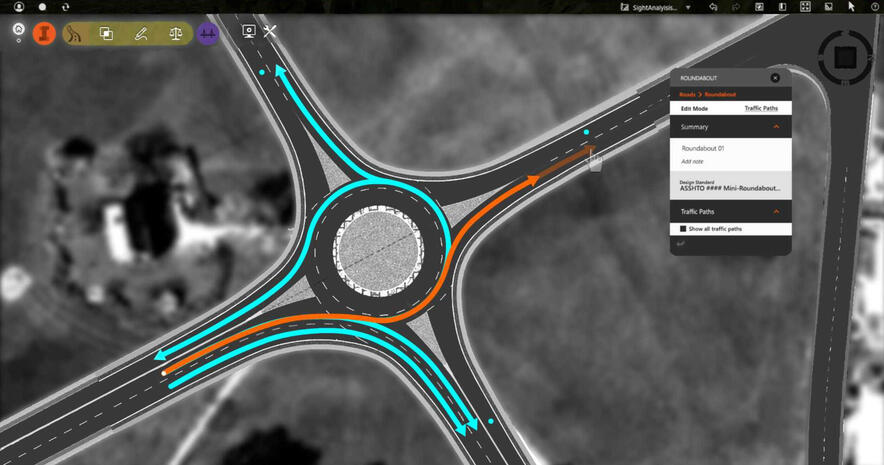Select the road design tool icon

click(75, 33)
